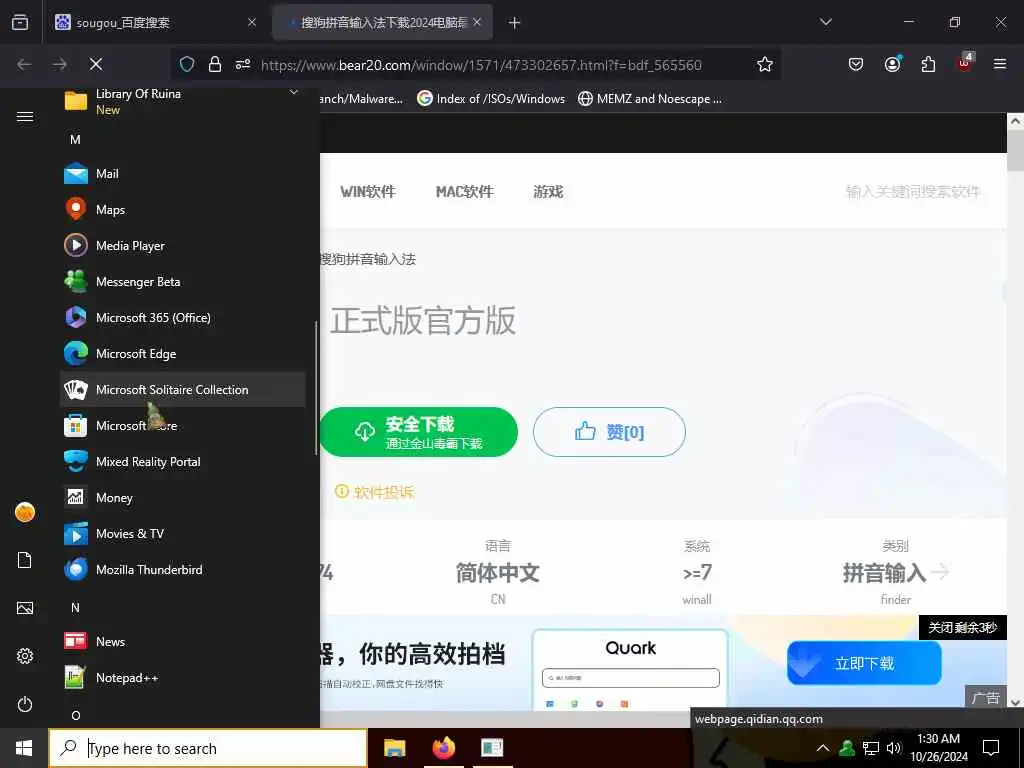Open Media Player from app list
Screen dimensions: 1024x768
tap(183, 246)
